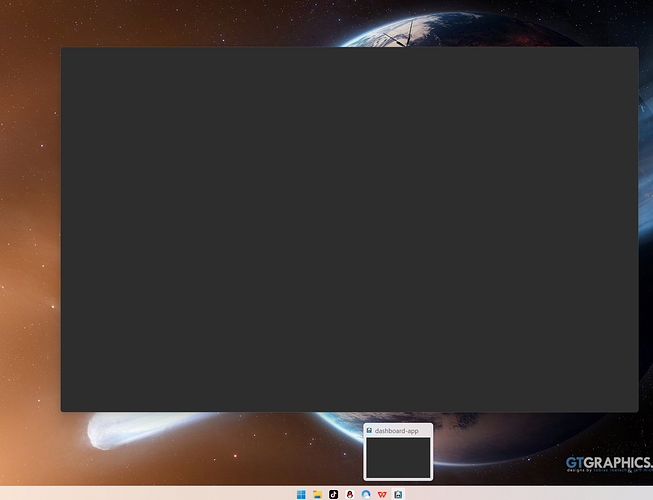Click the dashboard-app title in the preview popup
This screenshot has height=500, width=653.
[396, 430]
